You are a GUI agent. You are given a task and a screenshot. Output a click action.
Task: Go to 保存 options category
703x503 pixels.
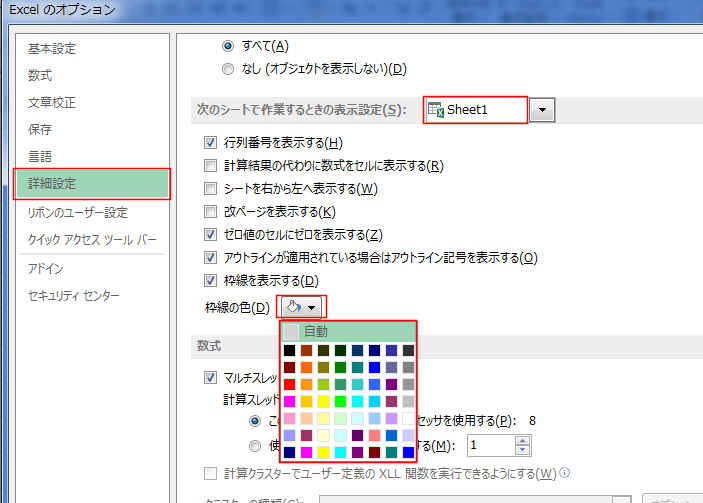[x=40, y=129]
